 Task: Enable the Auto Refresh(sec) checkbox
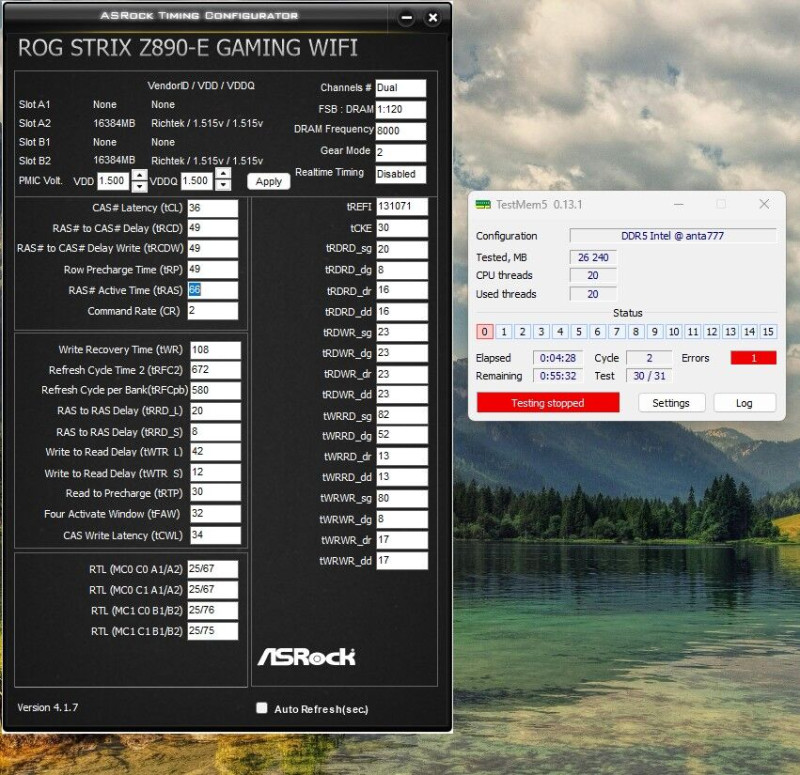click(262, 708)
